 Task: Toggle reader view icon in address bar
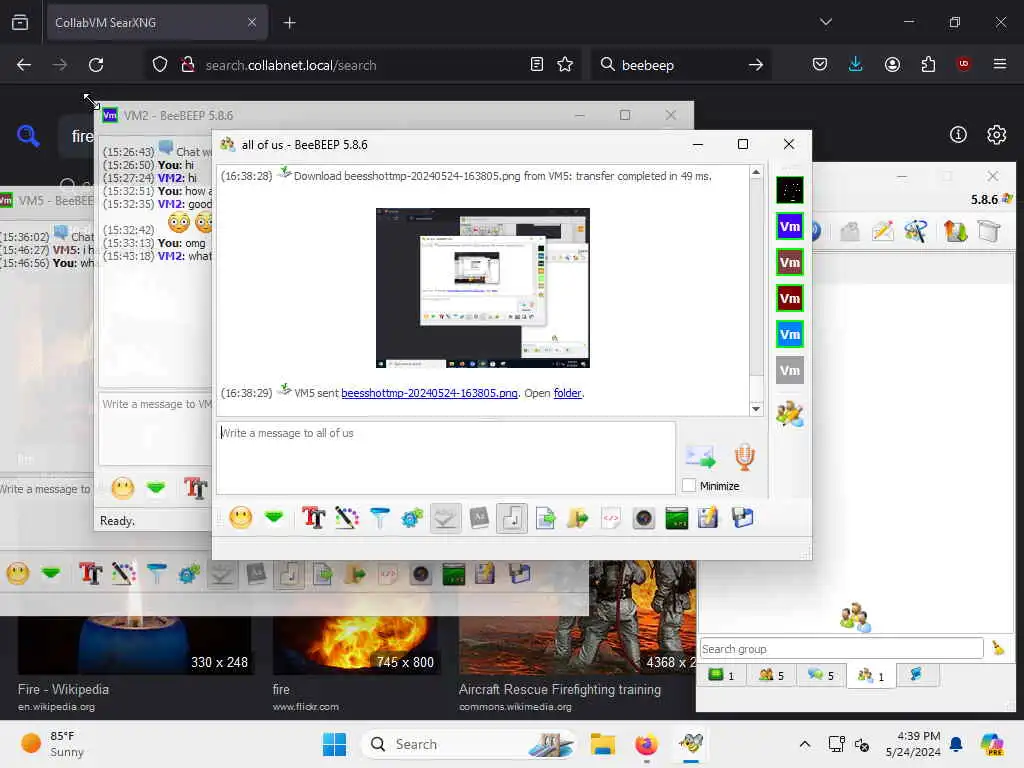[537, 65]
